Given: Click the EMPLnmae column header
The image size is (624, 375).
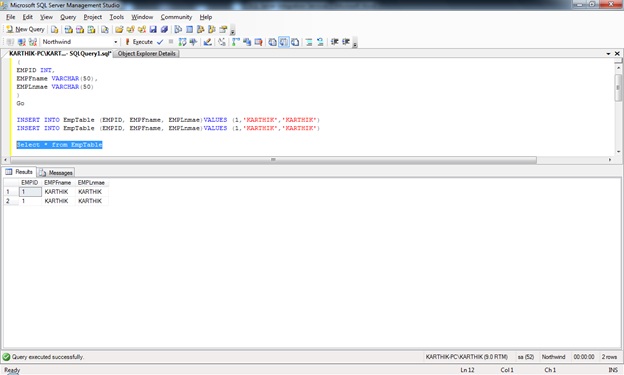Looking at the screenshot, I should coord(91,183).
